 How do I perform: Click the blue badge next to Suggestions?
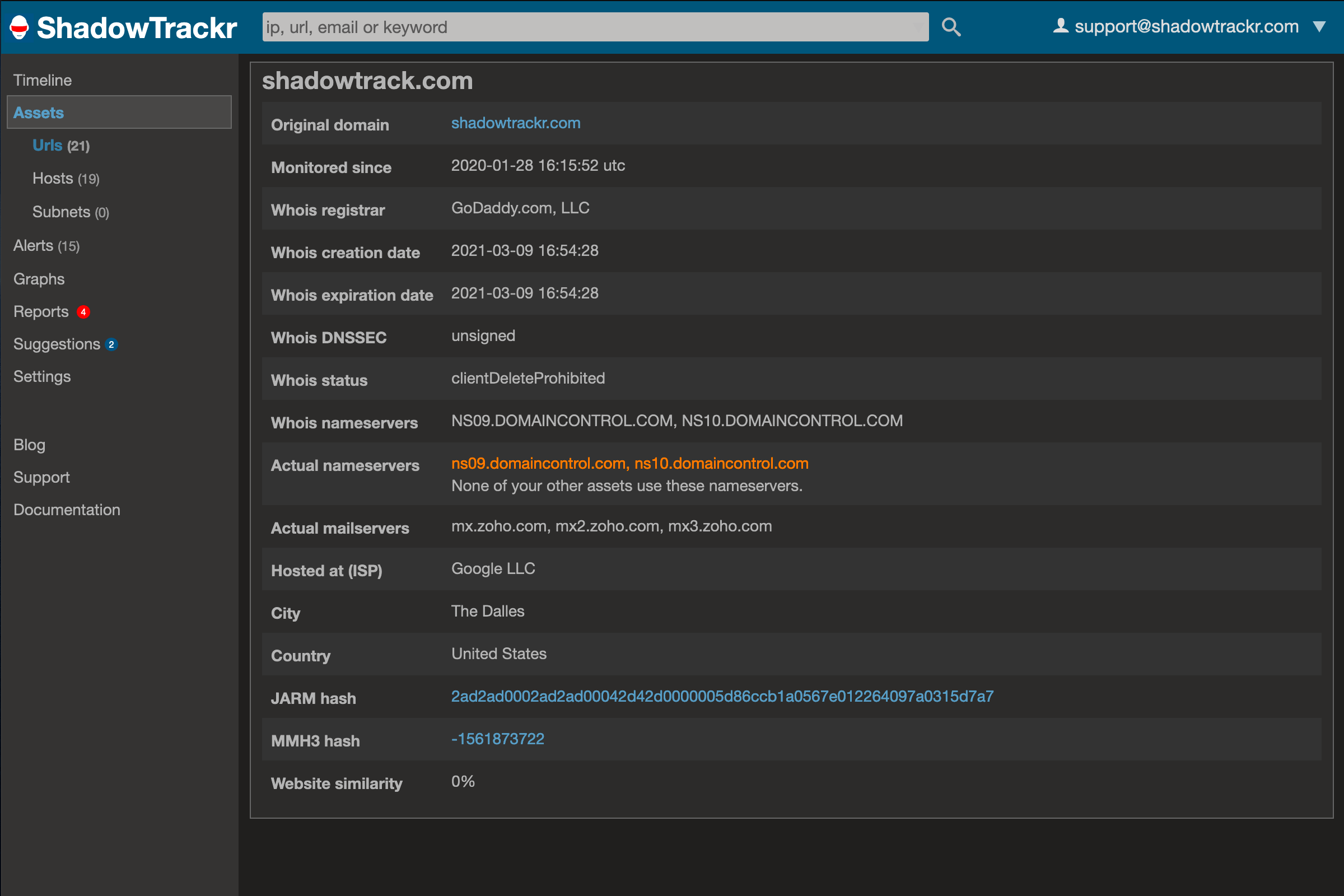[112, 344]
